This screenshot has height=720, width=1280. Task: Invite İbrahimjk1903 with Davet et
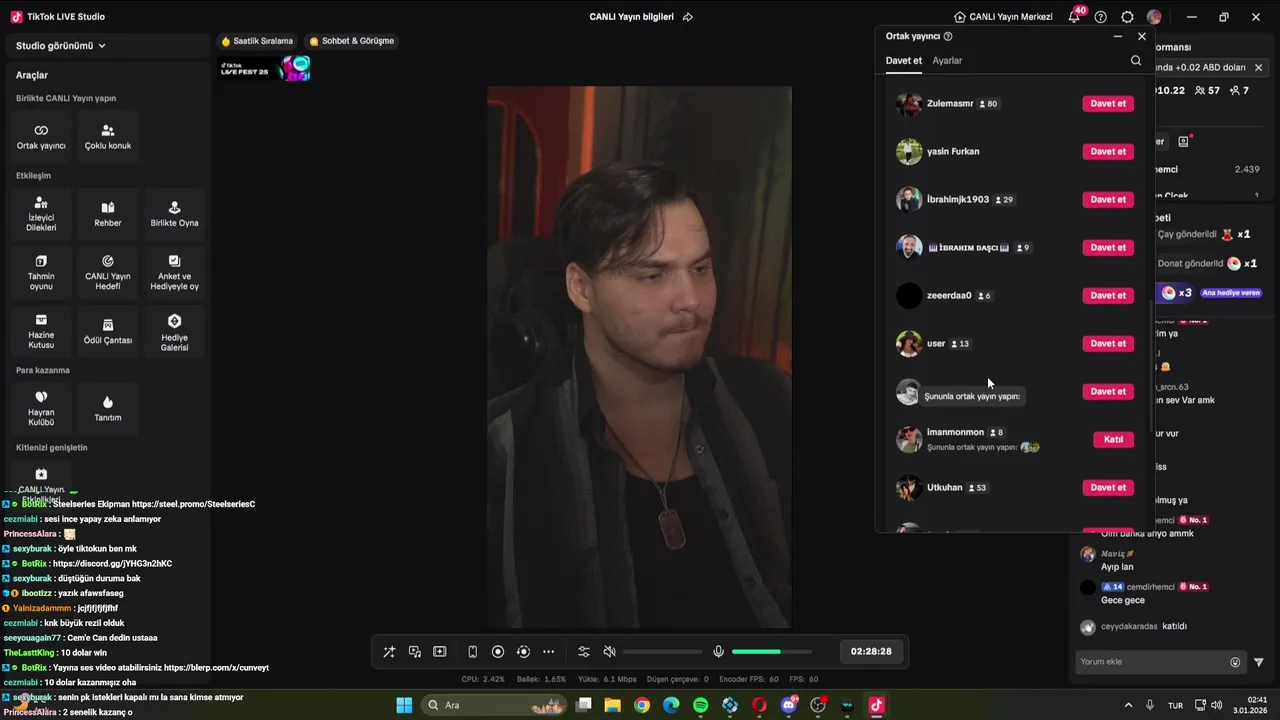pos(1108,200)
